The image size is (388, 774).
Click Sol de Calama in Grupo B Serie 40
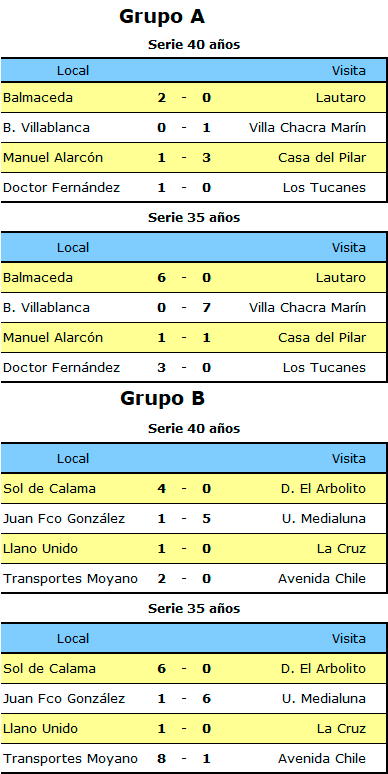[49, 489]
